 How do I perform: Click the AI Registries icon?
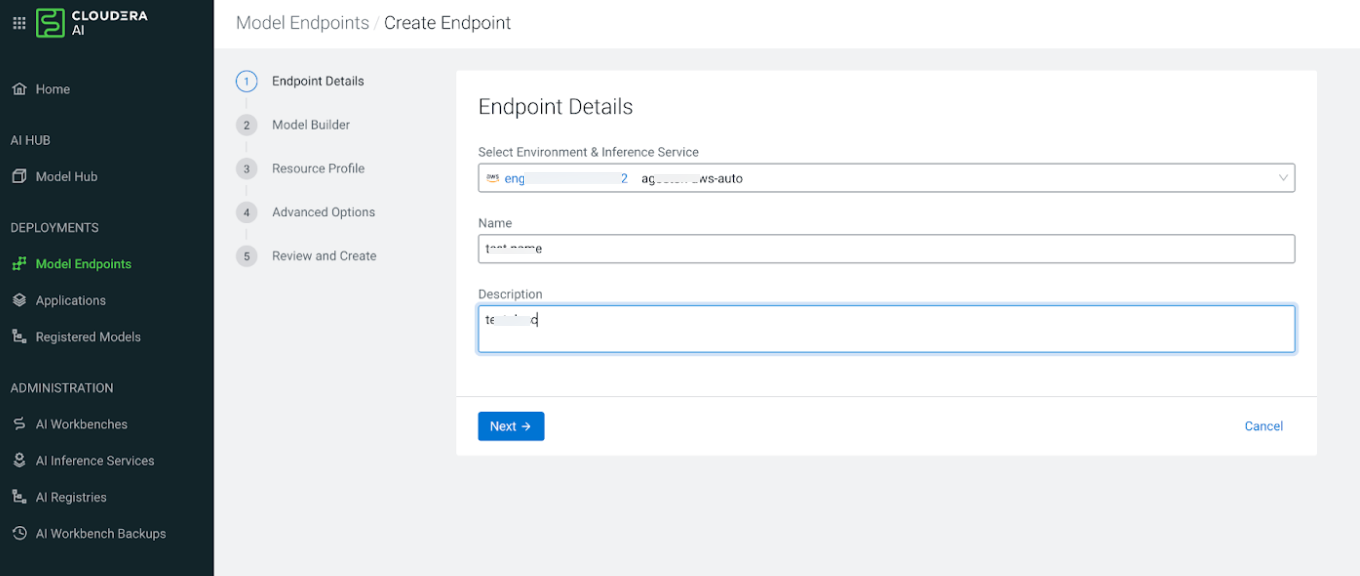point(19,497)
